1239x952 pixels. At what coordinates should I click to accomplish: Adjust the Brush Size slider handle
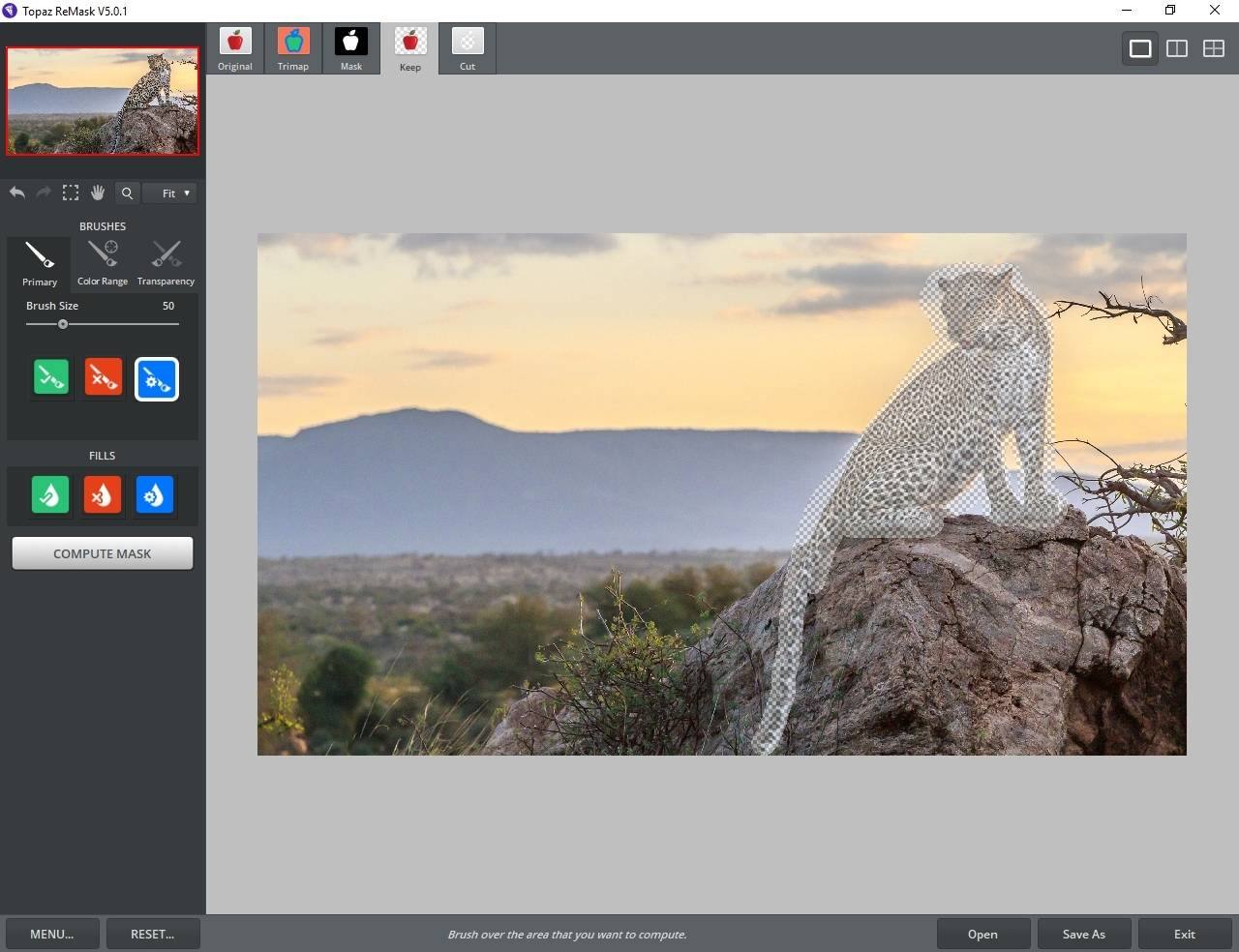pyautogui.click(x=63, y=324)
